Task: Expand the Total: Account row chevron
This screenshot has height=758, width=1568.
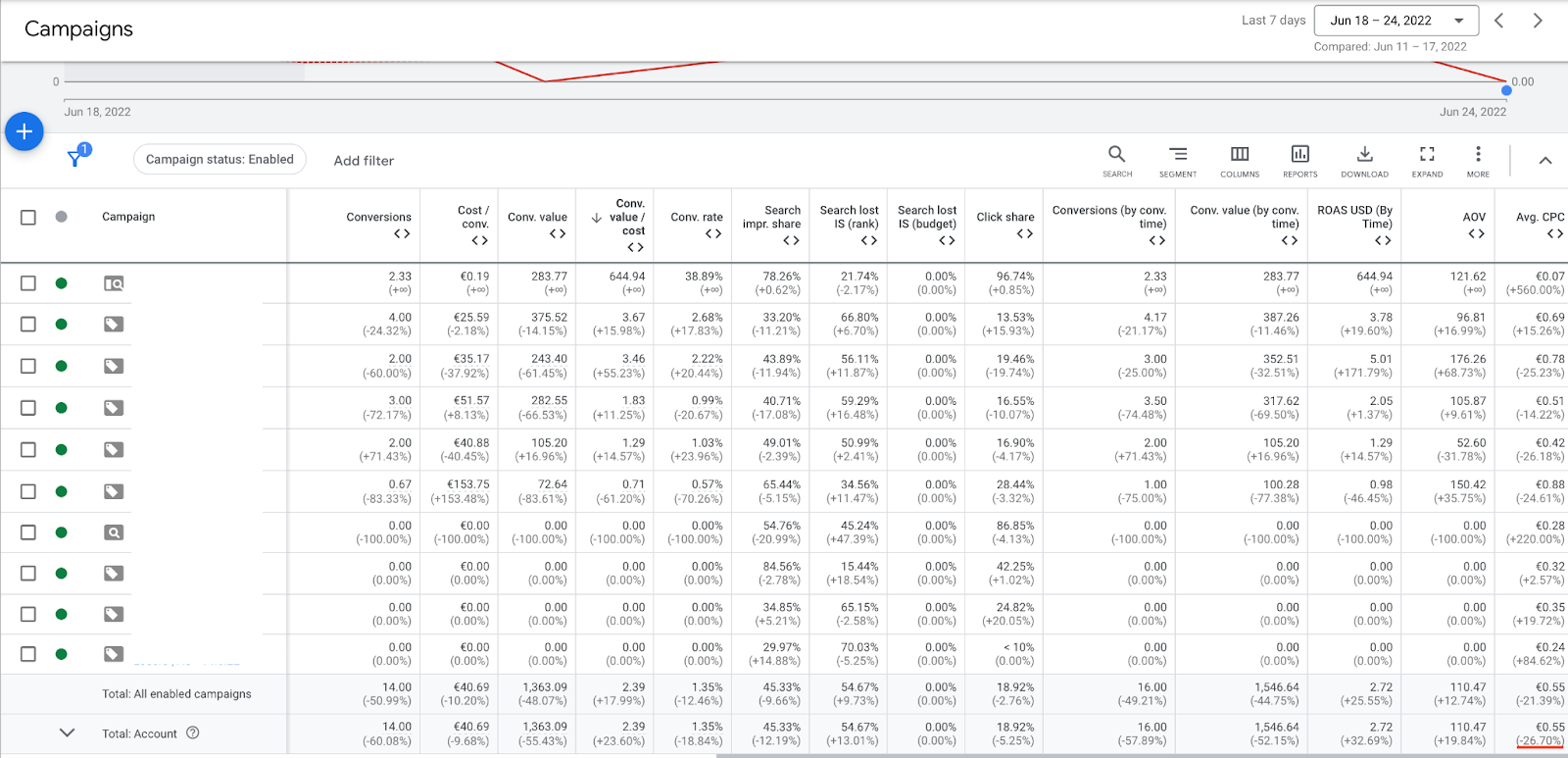Action: pyautogui.click(x=67, y=733)
